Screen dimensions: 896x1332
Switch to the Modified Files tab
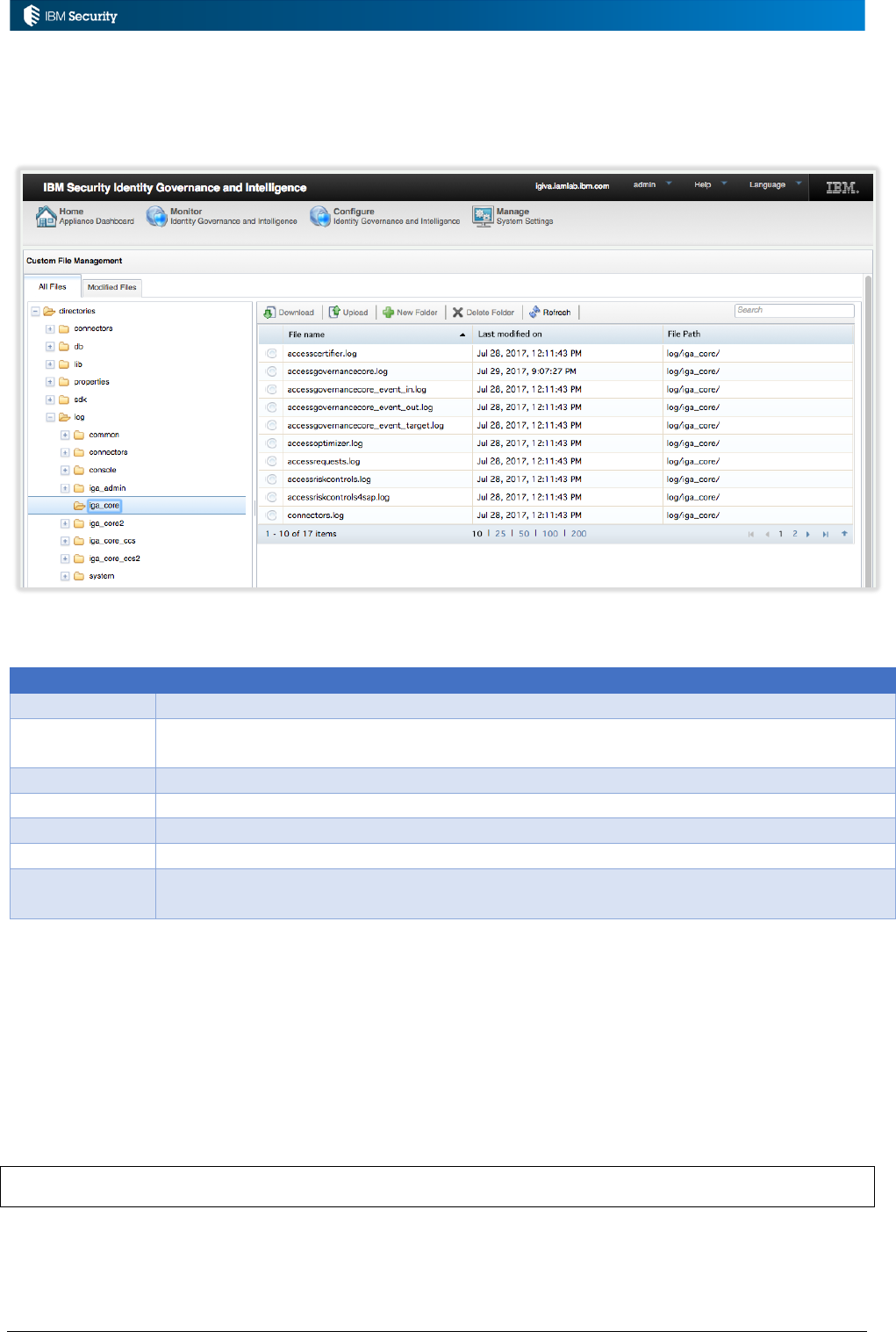[x=111, y=287]
